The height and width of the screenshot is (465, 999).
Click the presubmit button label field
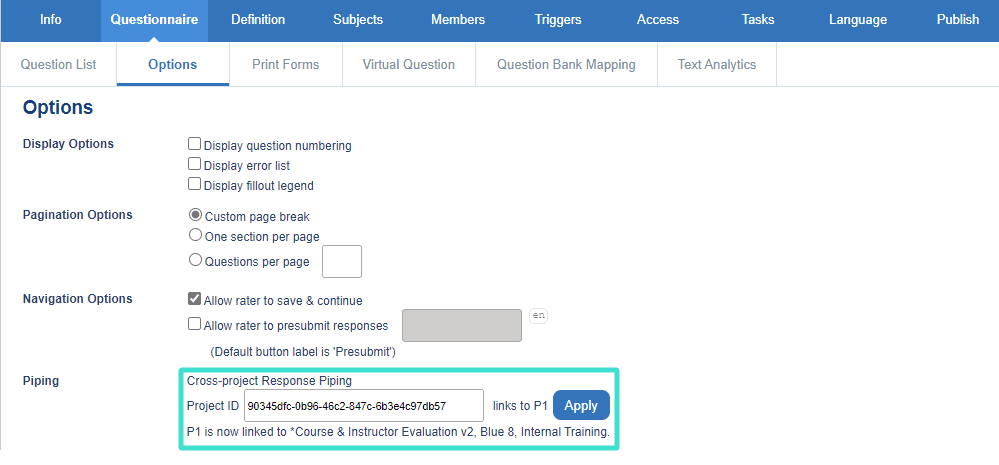coord(462,325)
